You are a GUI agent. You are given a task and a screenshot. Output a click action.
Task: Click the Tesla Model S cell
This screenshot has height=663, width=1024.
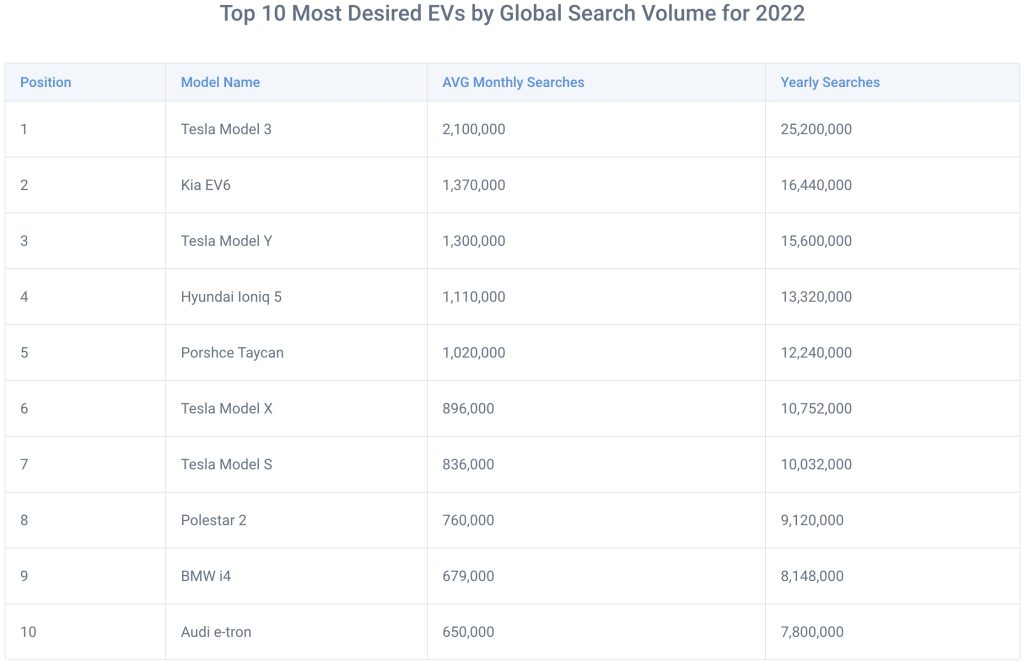coord(226,465)
